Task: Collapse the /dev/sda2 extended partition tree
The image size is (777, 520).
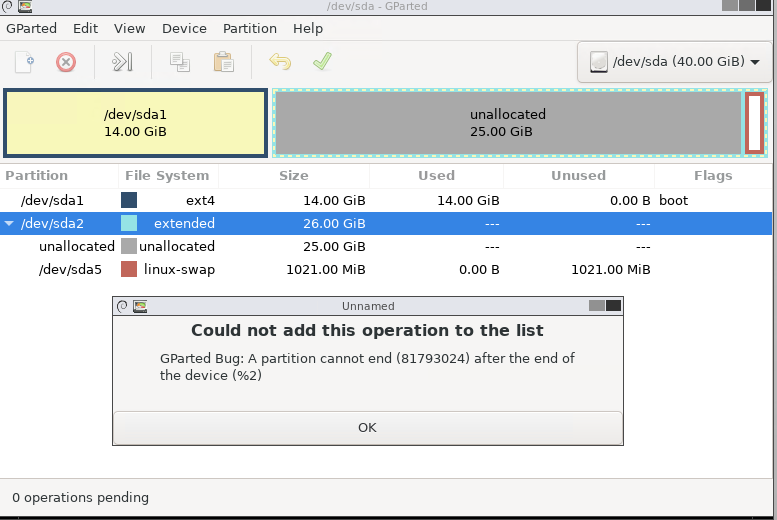Action: [9, 224]
